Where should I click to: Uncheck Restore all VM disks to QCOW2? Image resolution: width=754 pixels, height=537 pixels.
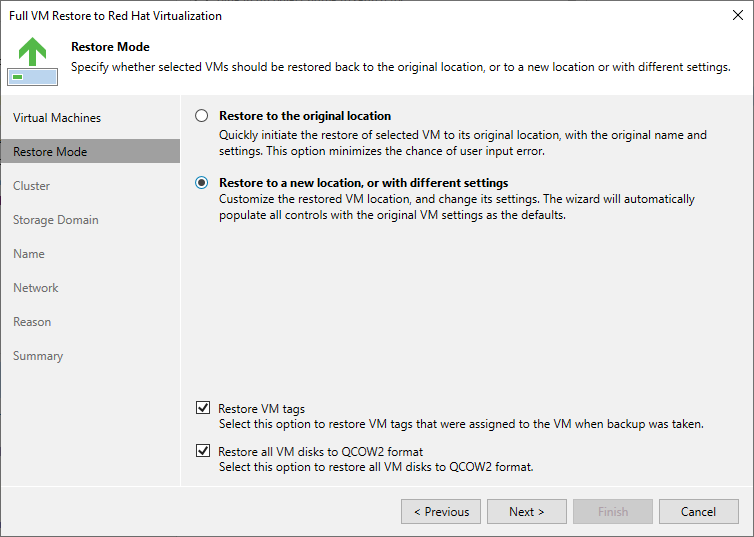[203, 452]
